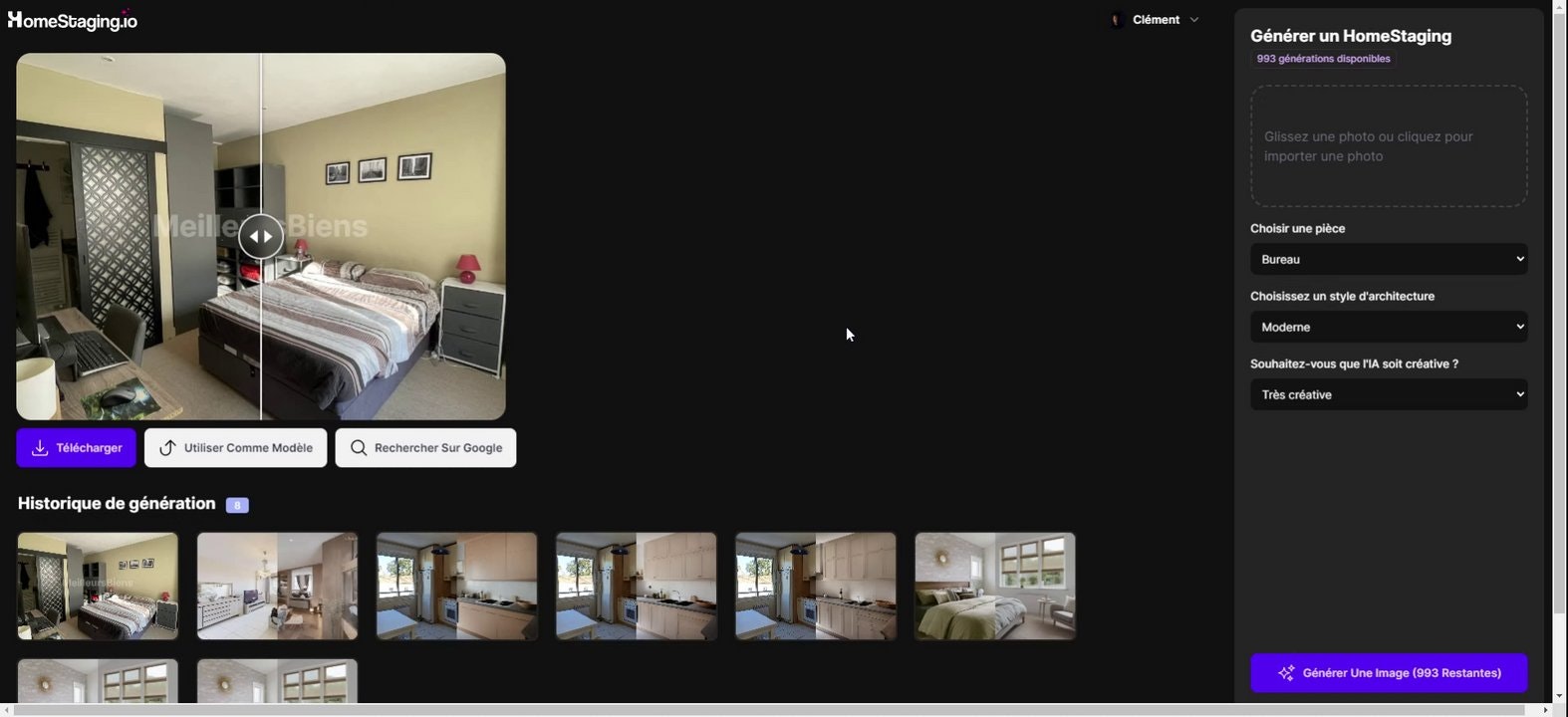The width and height of the screenshot is (1568, 717).
Task: Select the second kitchen history thumbnail
Action: pyautogui.click(x=636, y=586)
